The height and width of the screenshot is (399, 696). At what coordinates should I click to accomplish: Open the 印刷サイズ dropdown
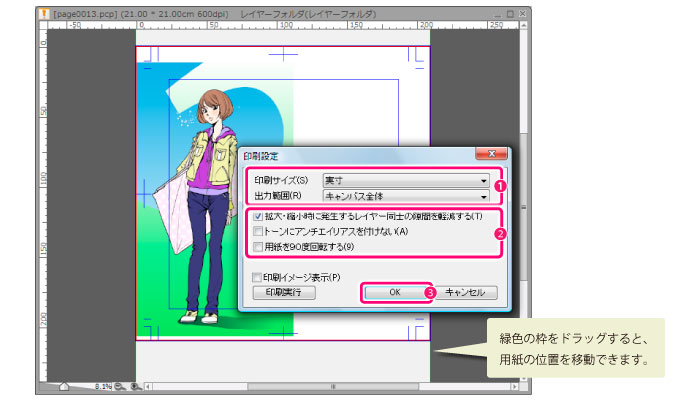pos(406,180)
